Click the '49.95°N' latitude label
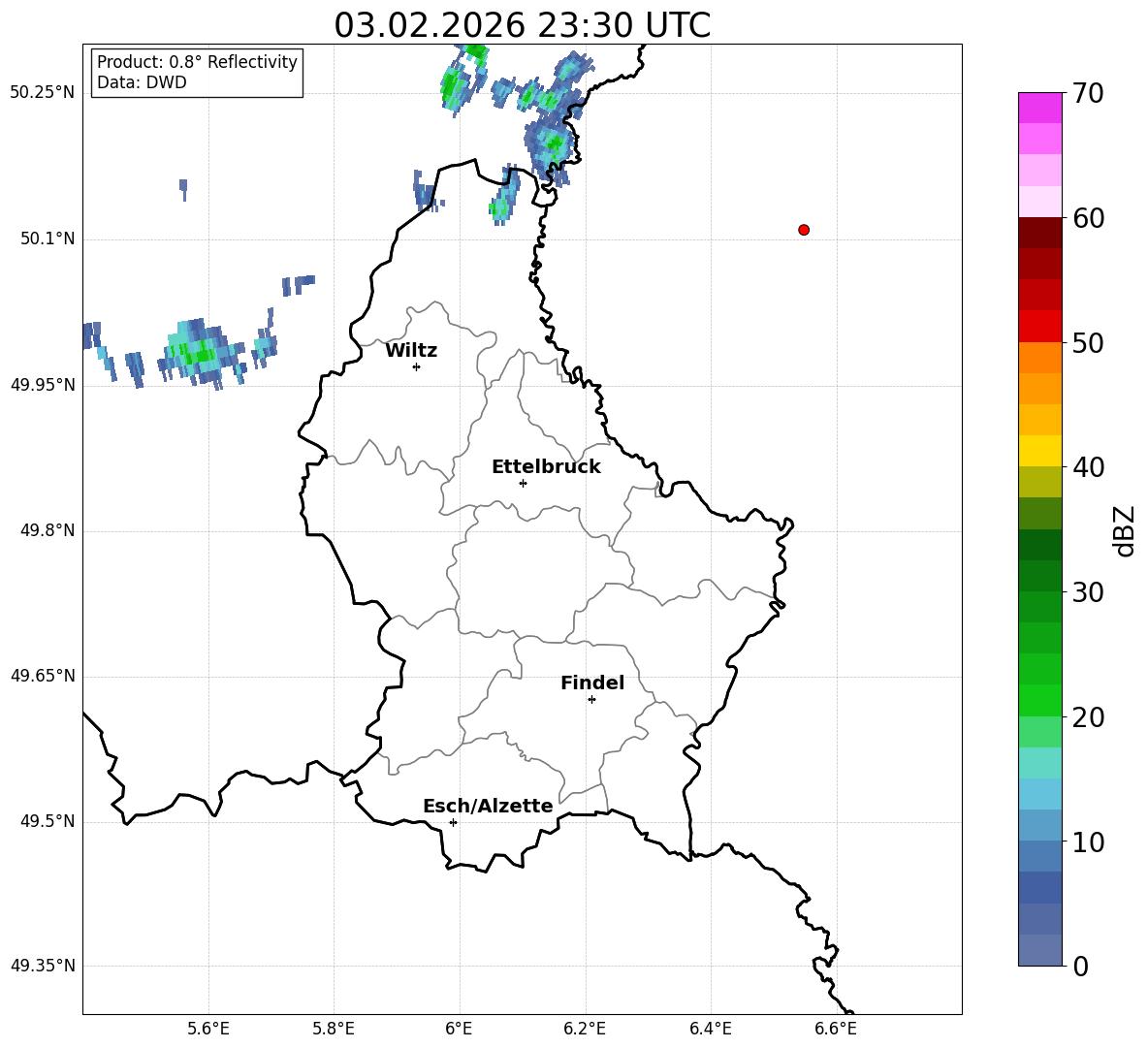 point(43,385)
